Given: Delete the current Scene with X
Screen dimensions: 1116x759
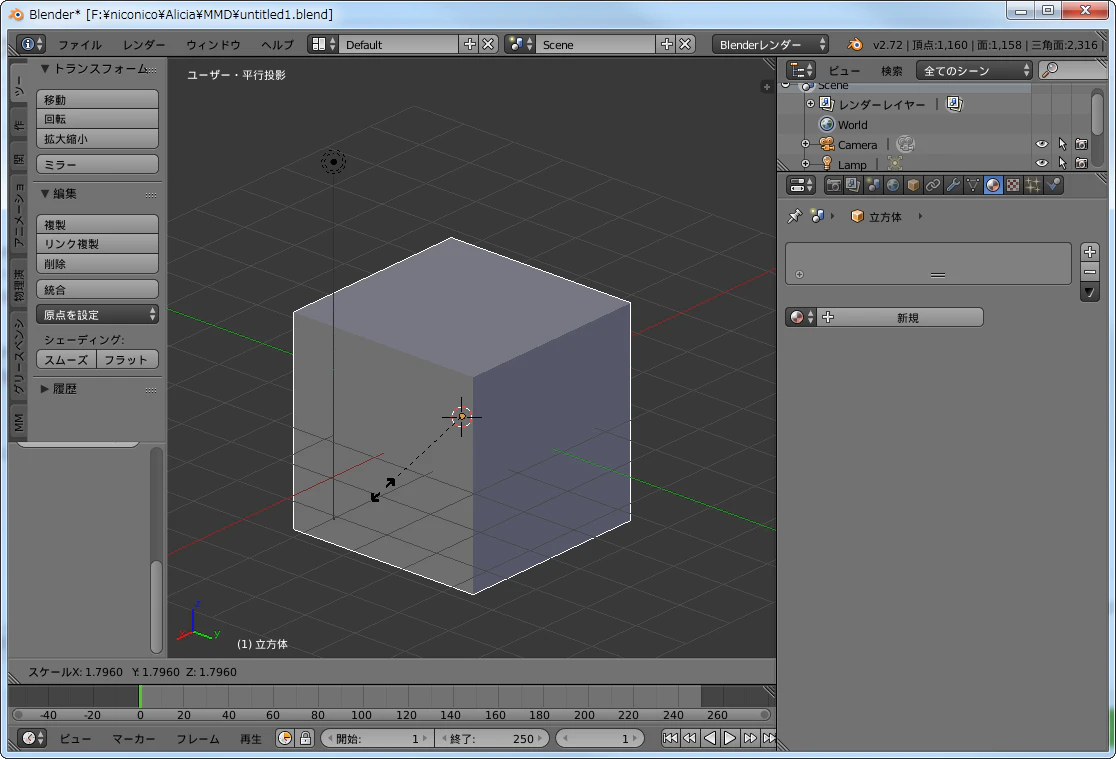Looking at the screenshot, I should (x=685, y=44).
